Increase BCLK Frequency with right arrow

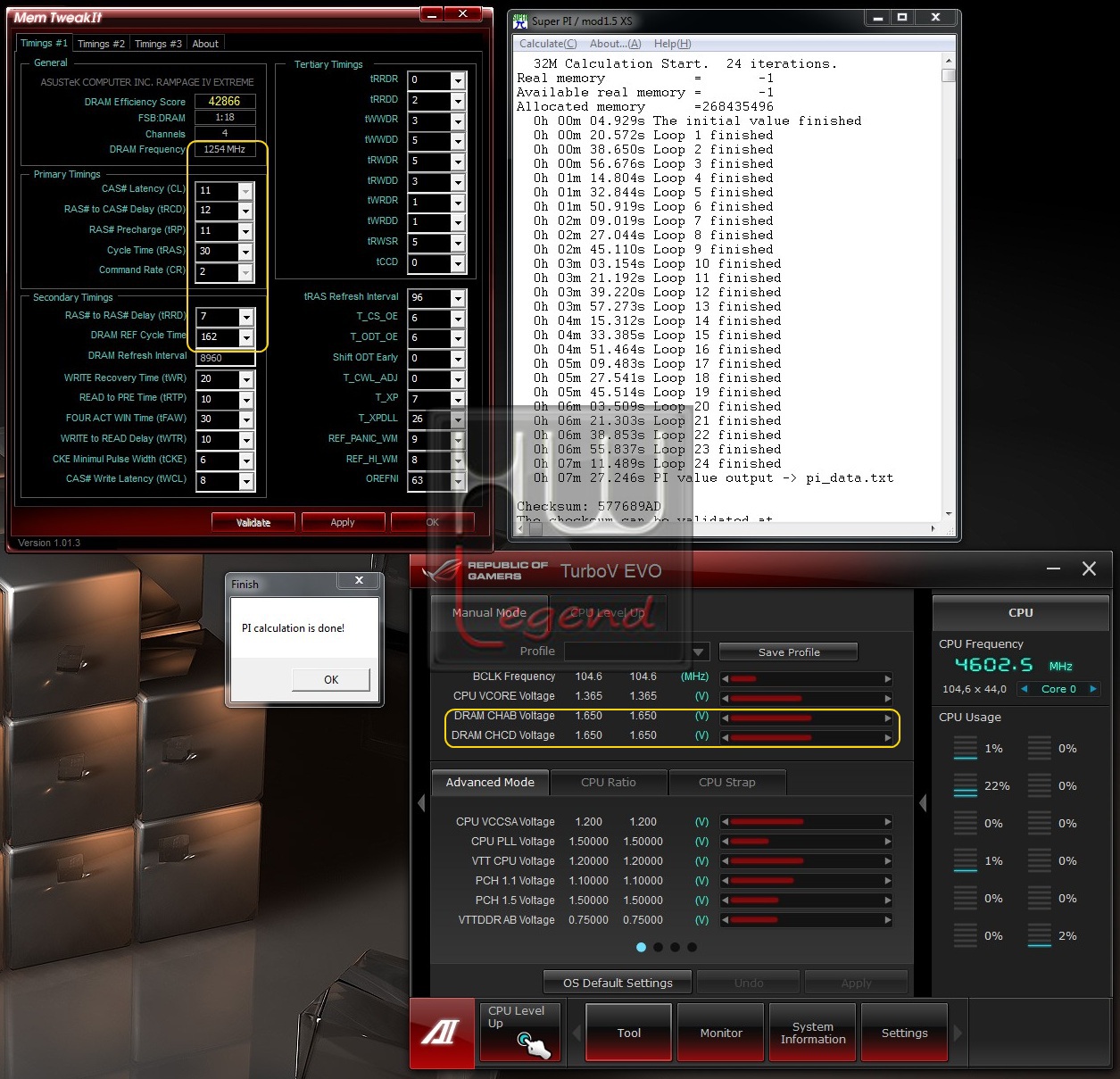point(888,678)
